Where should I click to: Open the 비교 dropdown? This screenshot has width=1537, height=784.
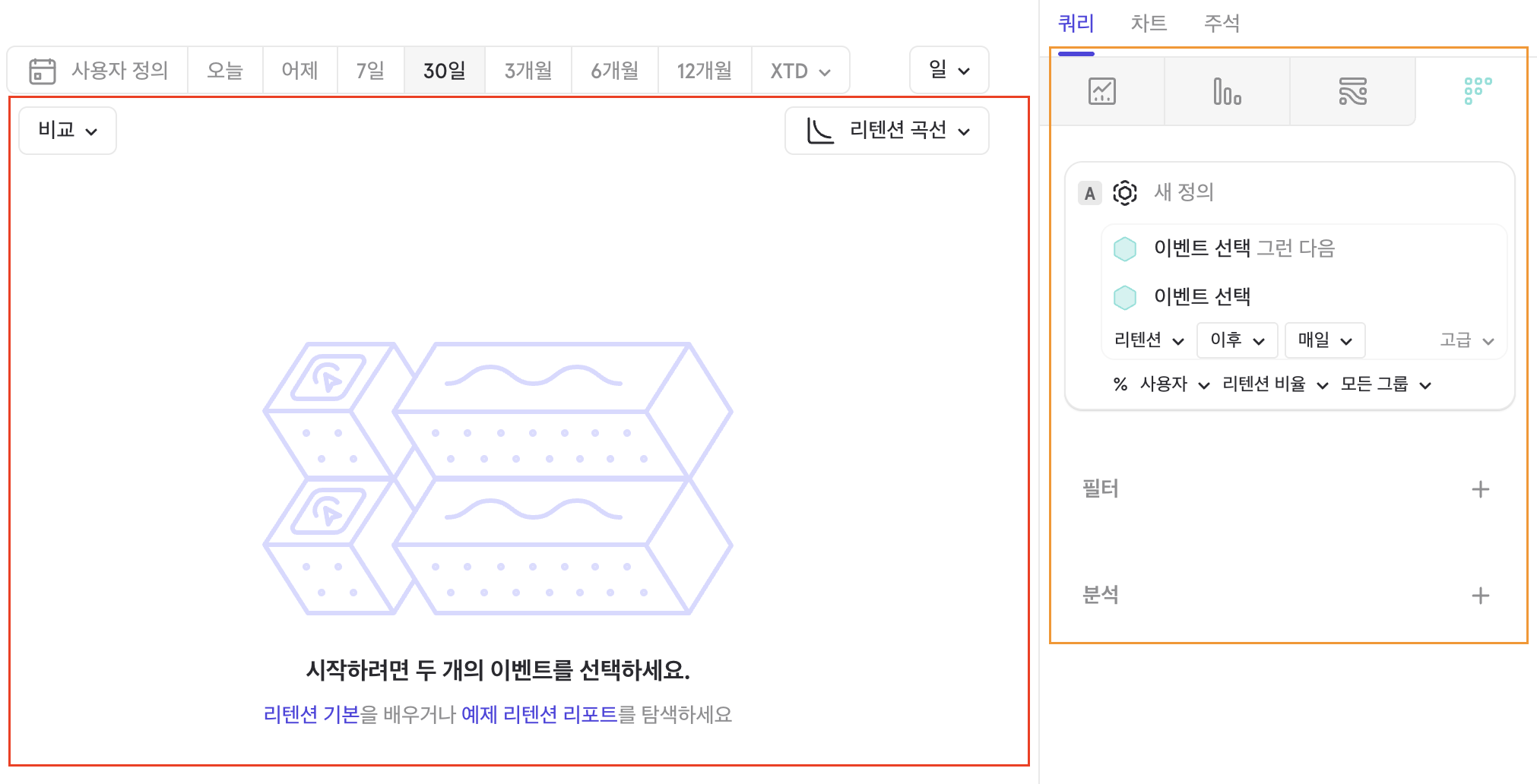[x=68, y=131]
